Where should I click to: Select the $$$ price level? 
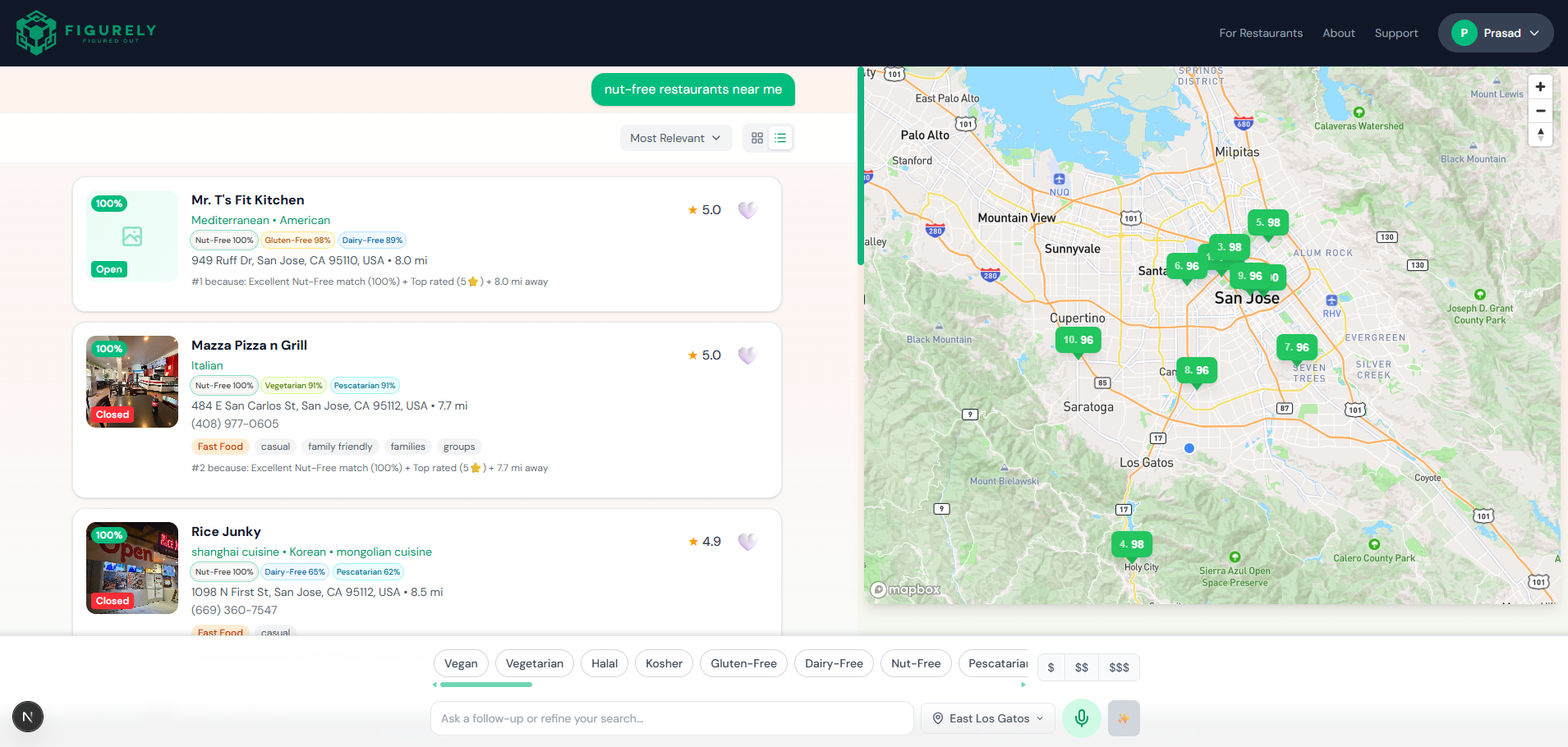tap(1119, 667)
